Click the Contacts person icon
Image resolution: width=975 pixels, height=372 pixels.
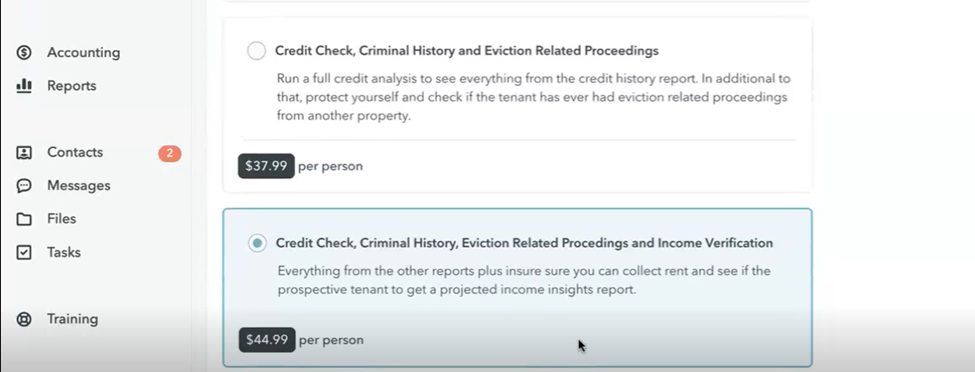coord(24,152)
